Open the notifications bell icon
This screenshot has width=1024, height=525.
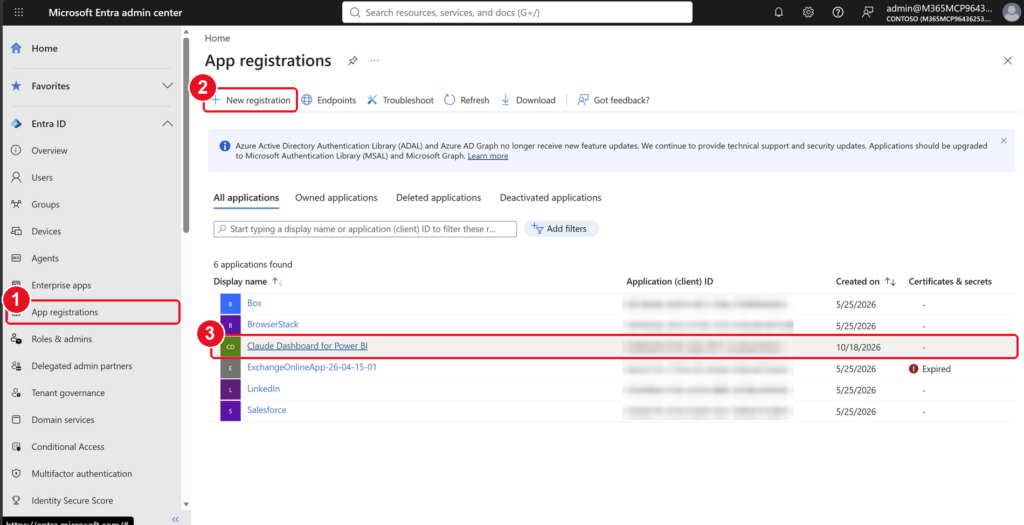(778, 12)
